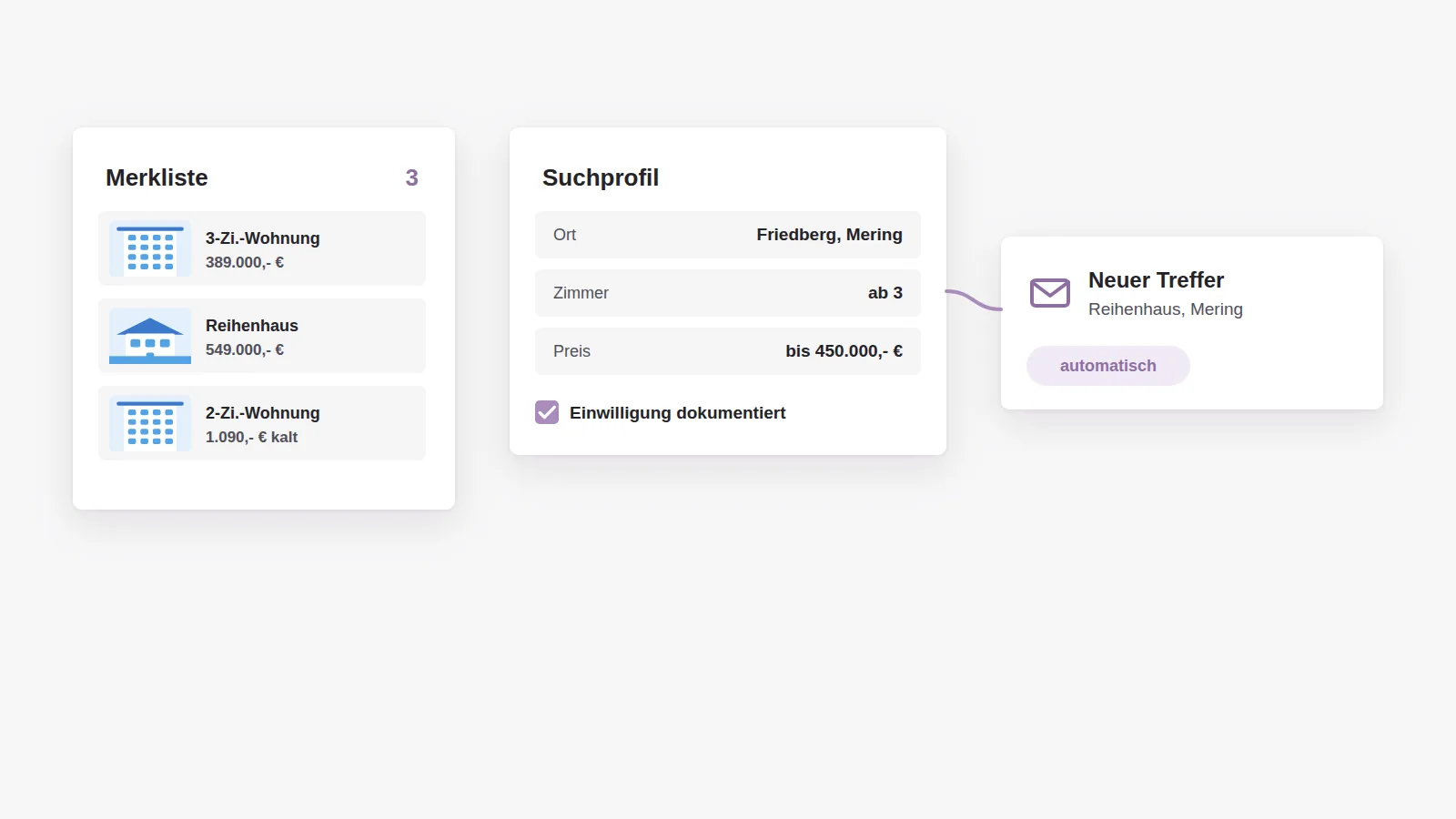
Task: Click the Suchprofil heading
Action: 601,177
